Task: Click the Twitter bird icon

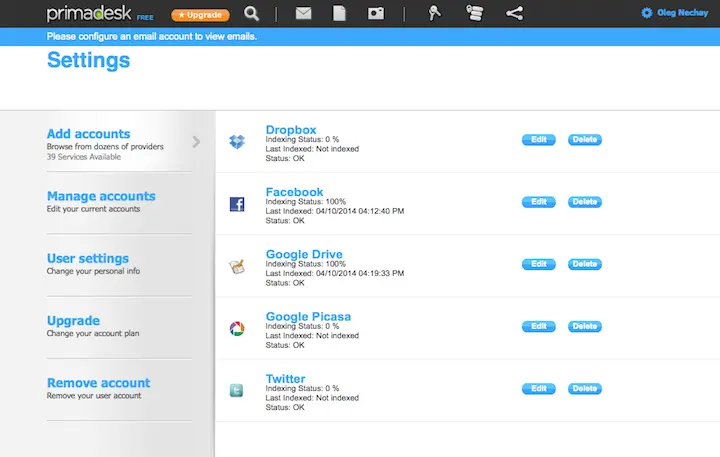Action: 236,390
